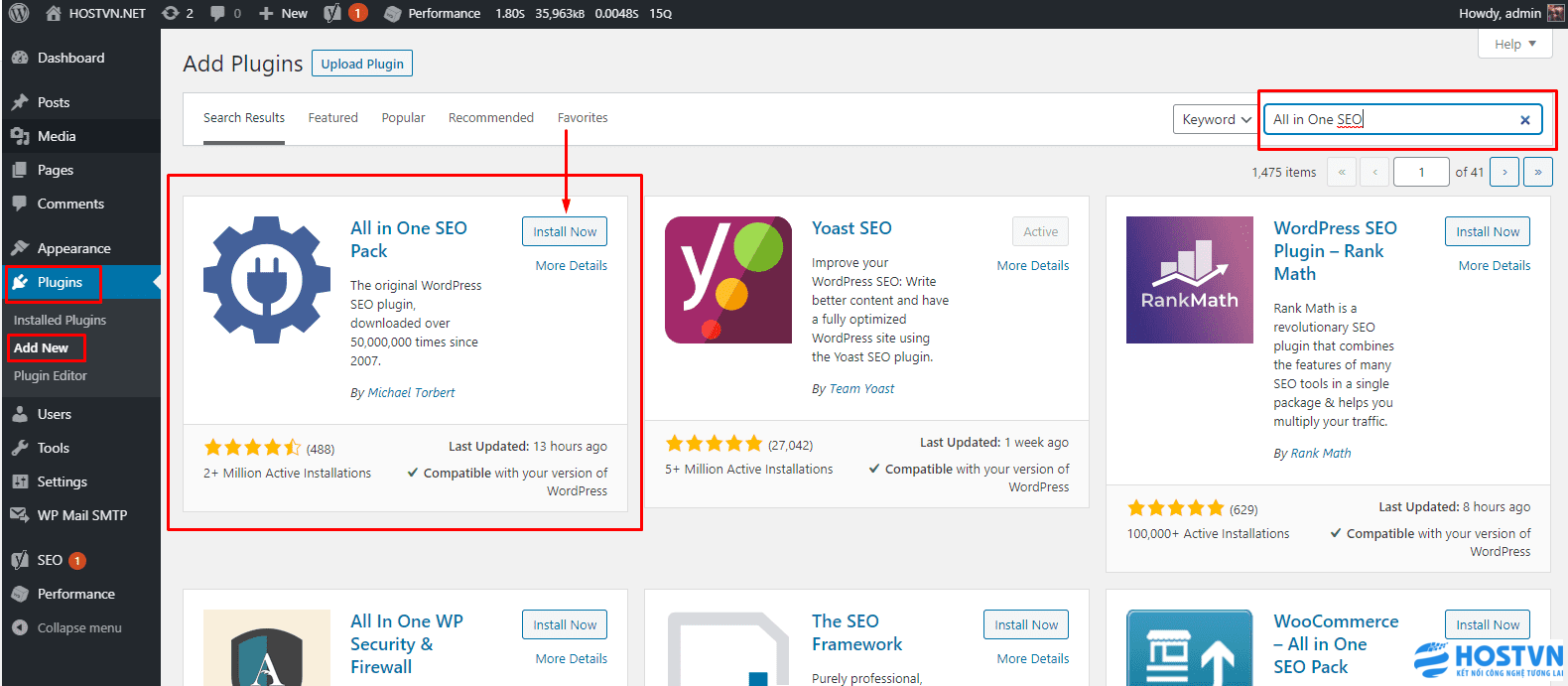Open the Keyword search type dropdown
This screenshot has width=1568, height=686.
click(1217, 119)
